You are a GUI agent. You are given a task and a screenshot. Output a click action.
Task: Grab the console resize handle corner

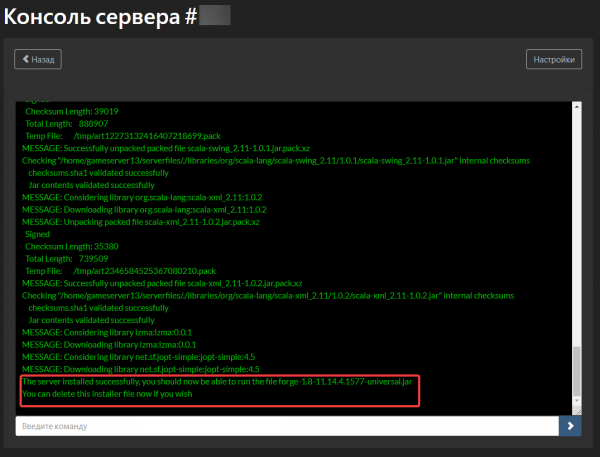point(577,411)
